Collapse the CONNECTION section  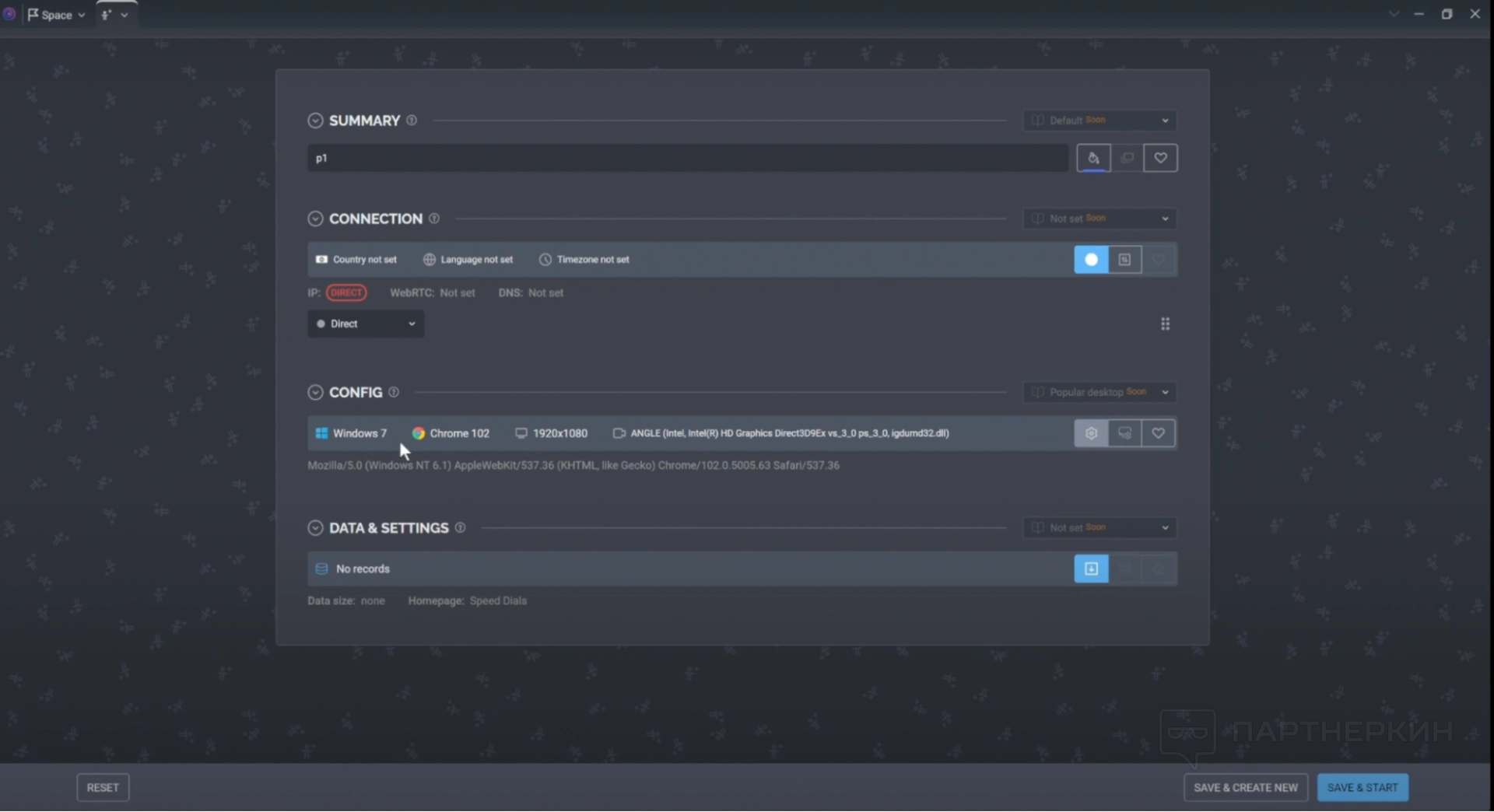(x=315, y=219)
